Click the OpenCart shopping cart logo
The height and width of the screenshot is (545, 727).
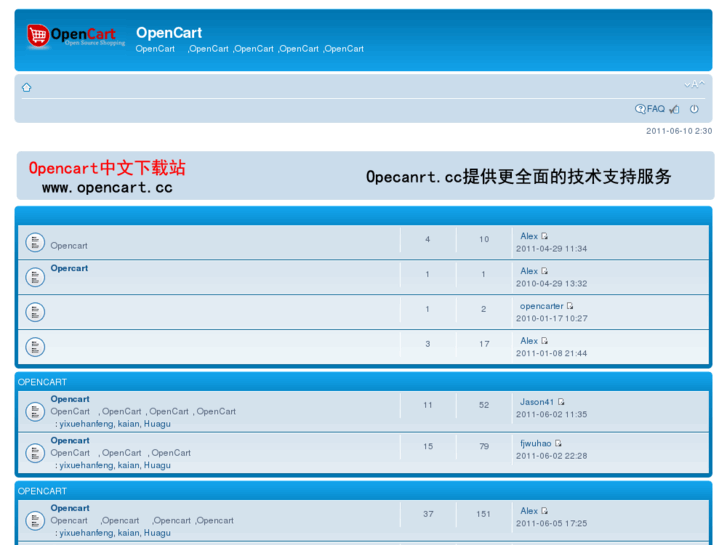76,36
